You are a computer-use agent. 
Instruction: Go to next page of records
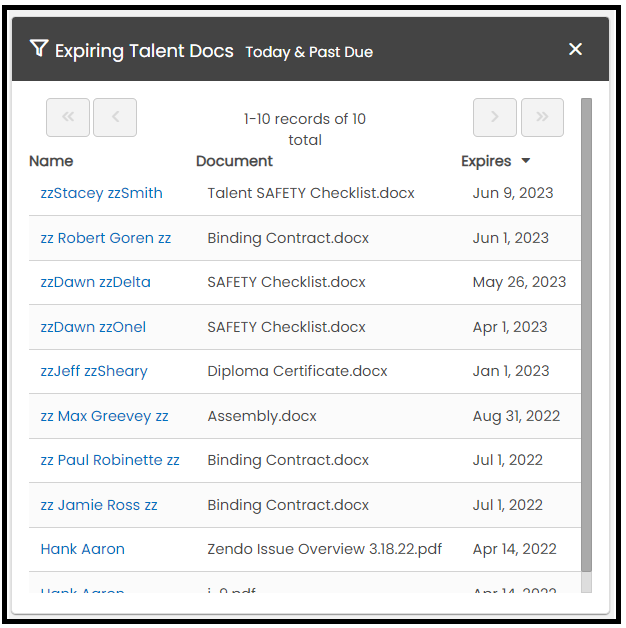coord(495,117)
